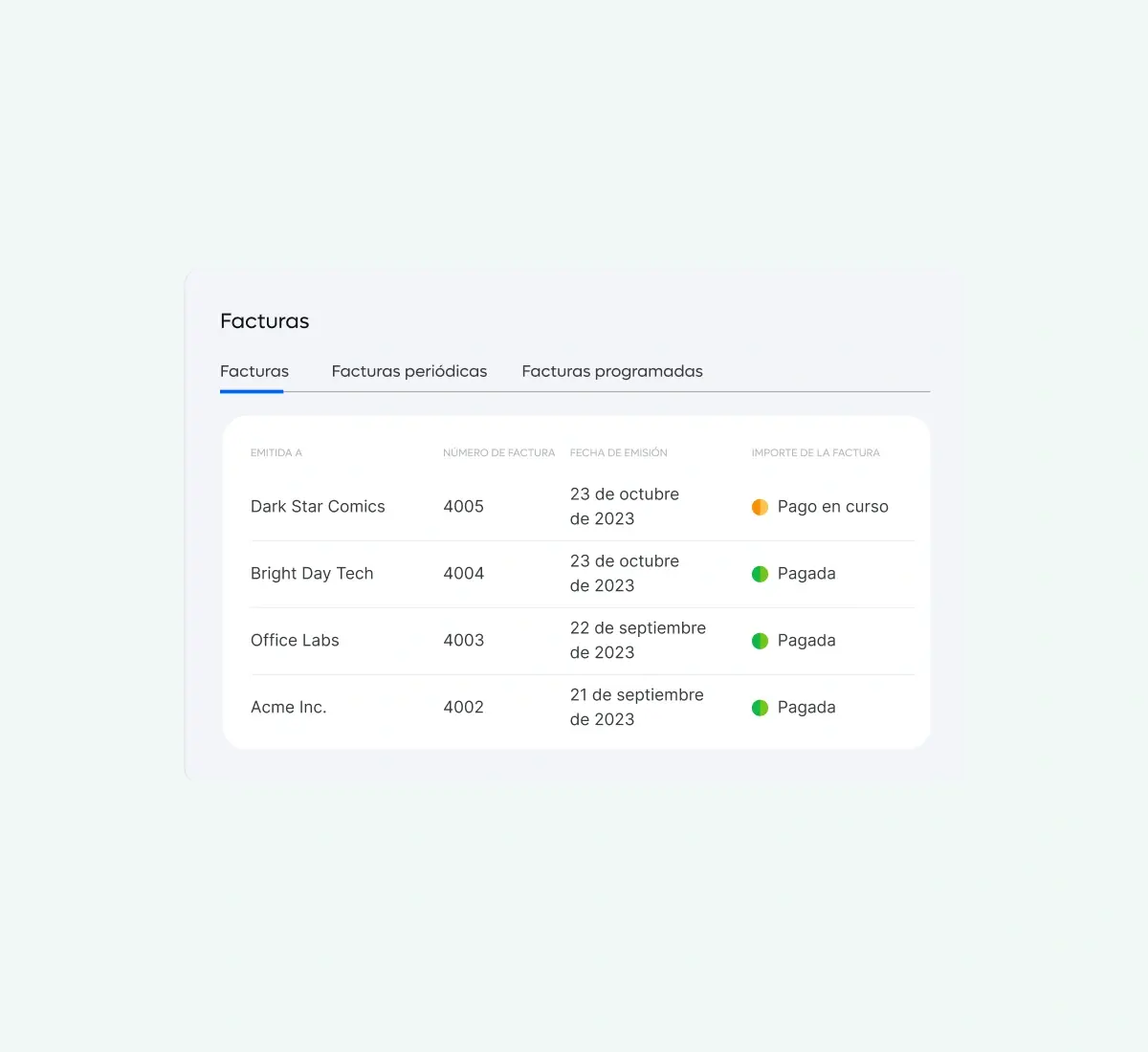Click the Facturas page heading

coord(265,321)
